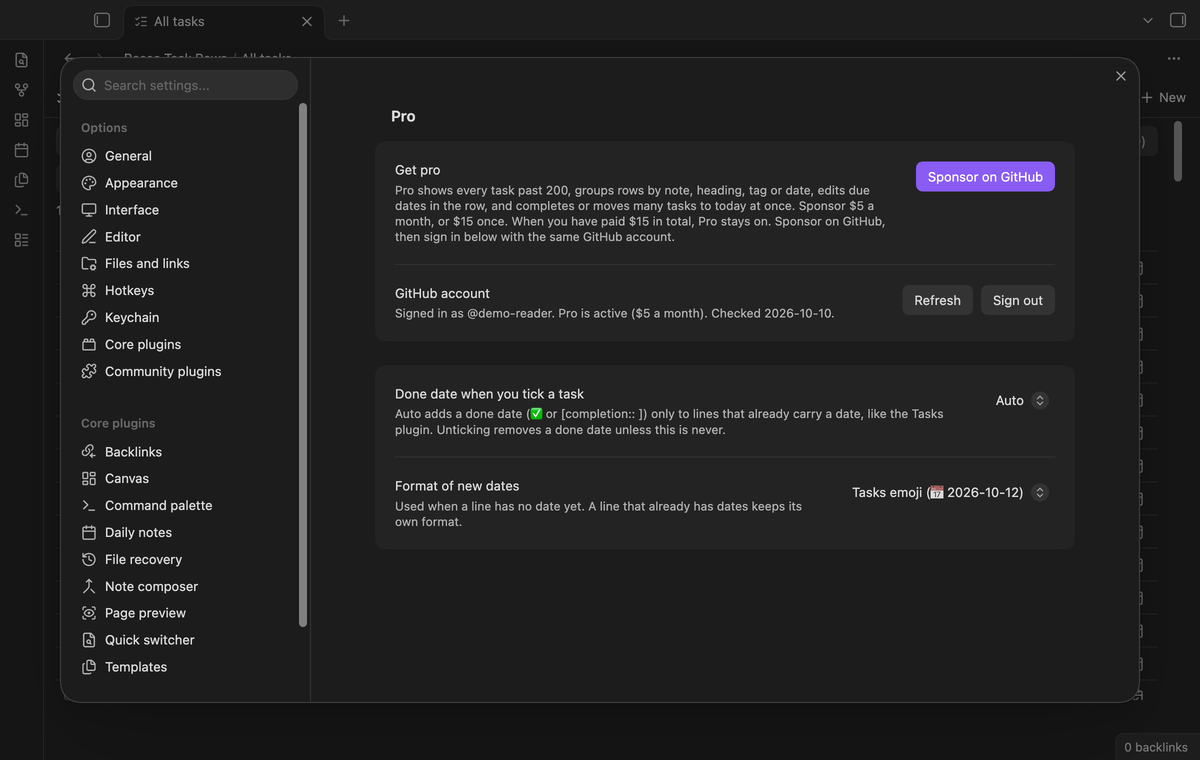Click the magnifier icon in search settings

click(90, 85)
